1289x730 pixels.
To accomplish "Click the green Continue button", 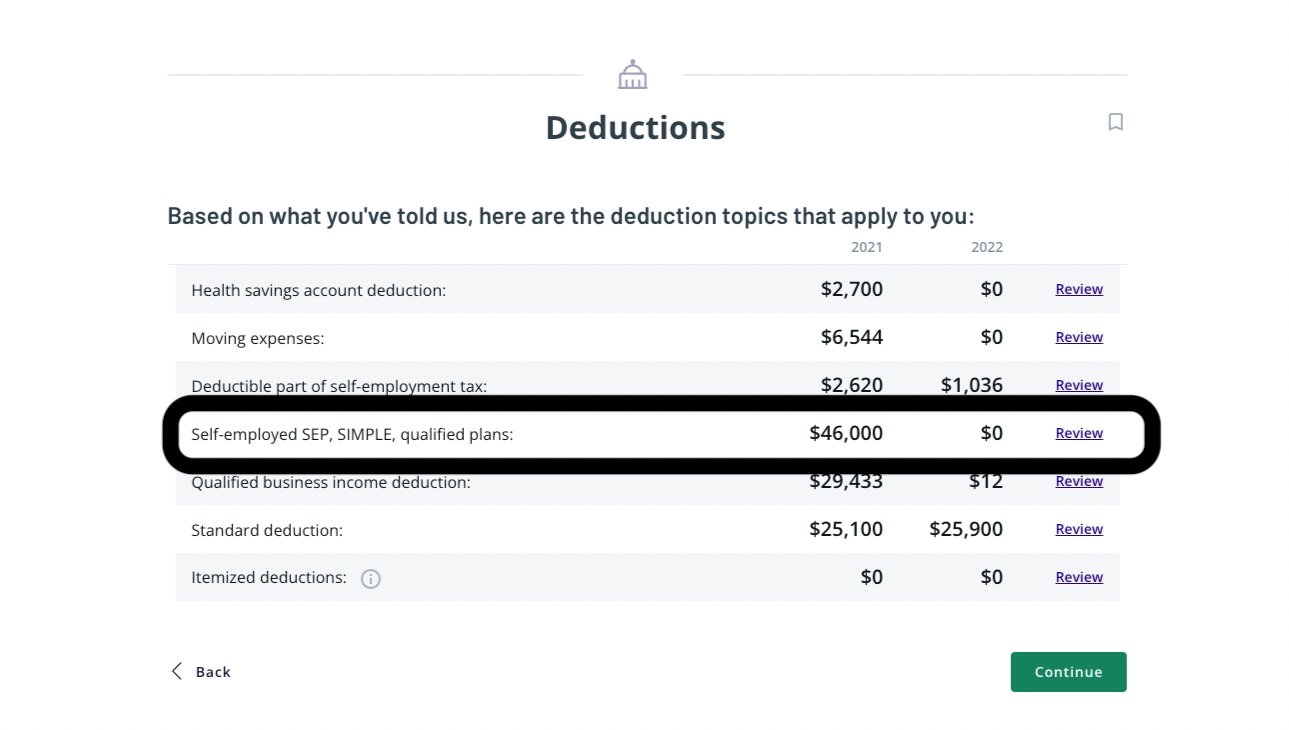I will [x=1068, y=672].
